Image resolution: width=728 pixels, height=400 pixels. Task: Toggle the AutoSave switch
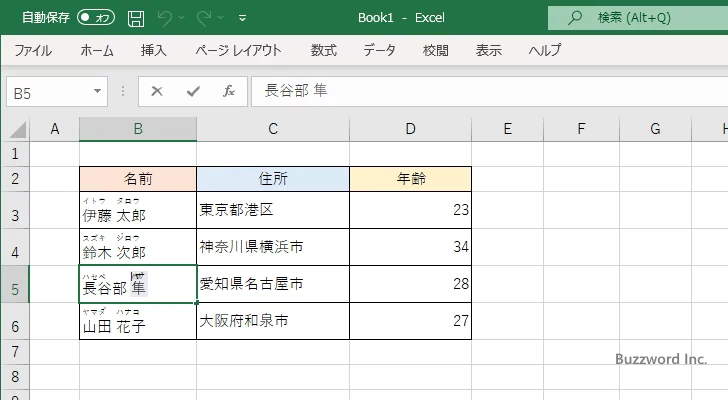[x=96, y=18]
